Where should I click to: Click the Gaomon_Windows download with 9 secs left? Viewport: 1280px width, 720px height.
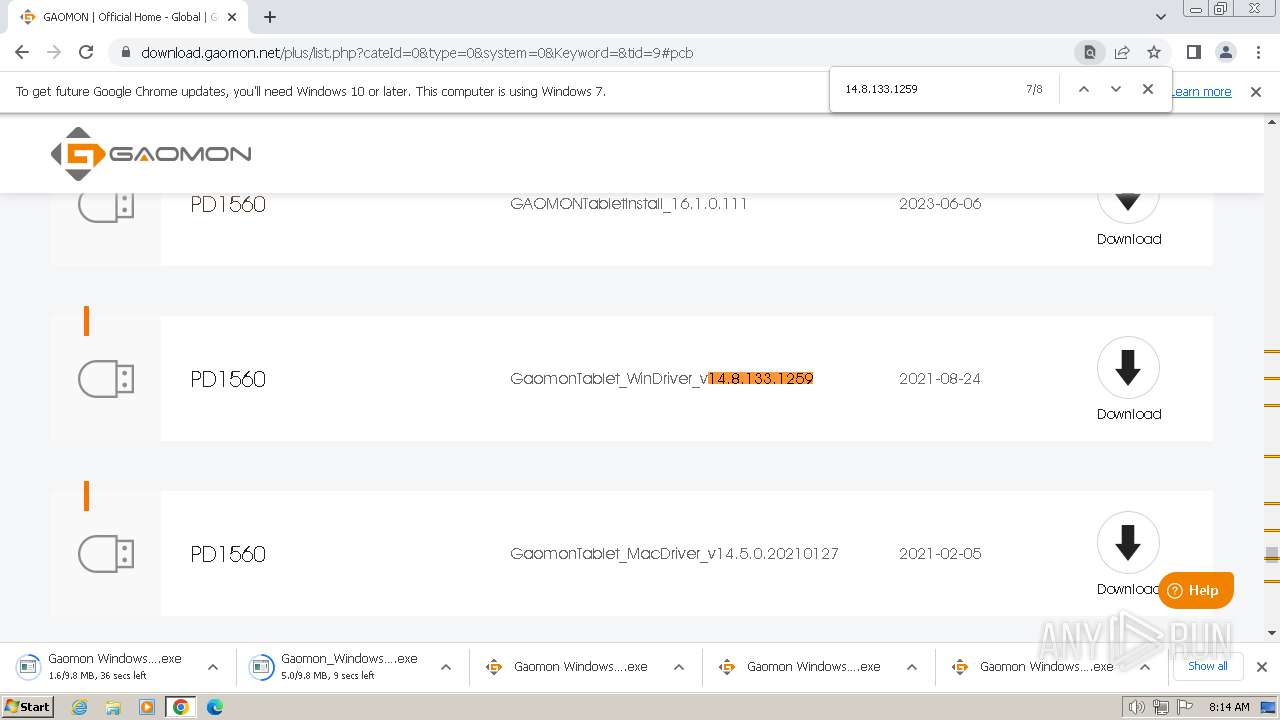338,667
